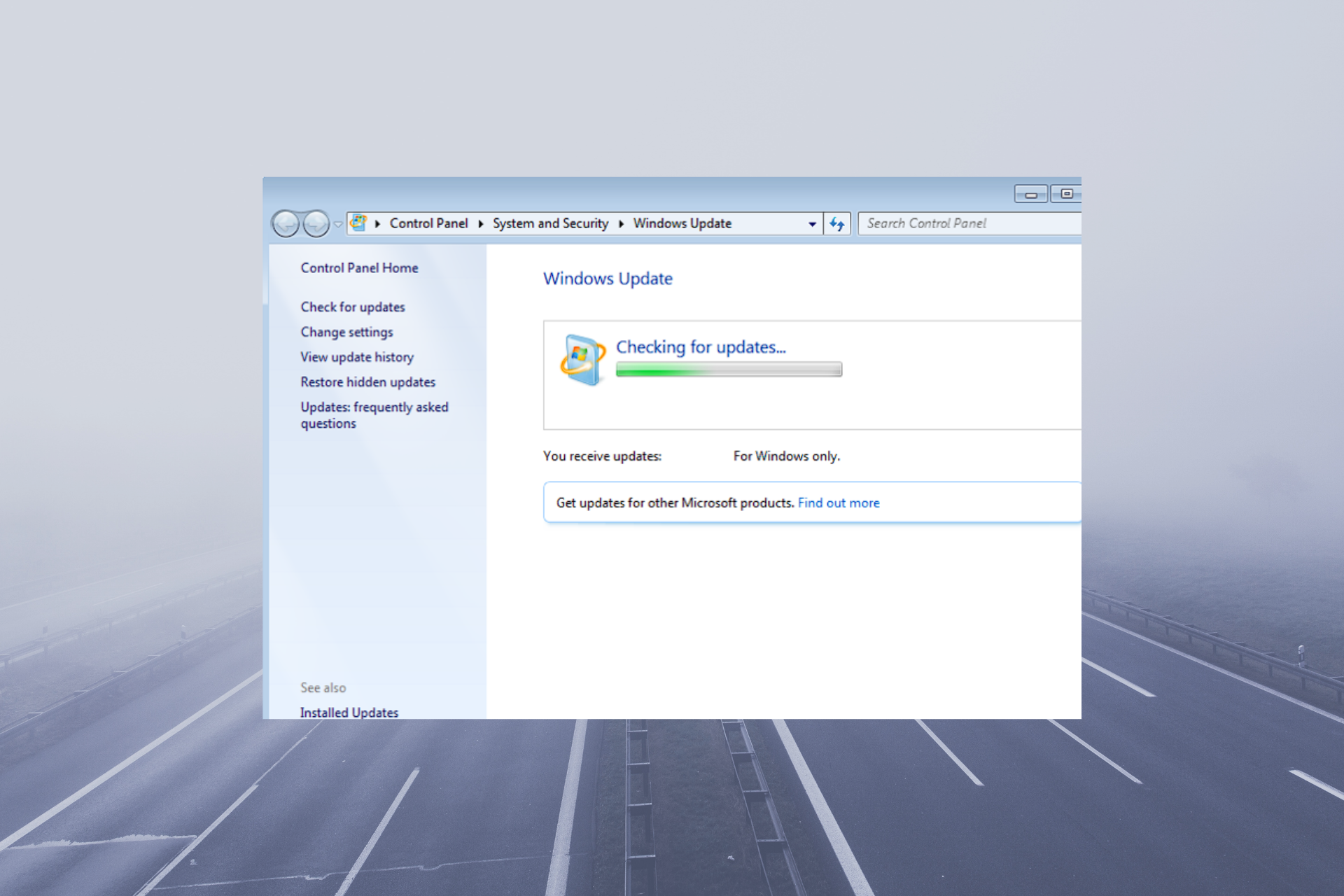Image resolution: width=1344 pixels, height=896 pixels.
Task: Open Control Panel Home link
Action: (359, 268)
